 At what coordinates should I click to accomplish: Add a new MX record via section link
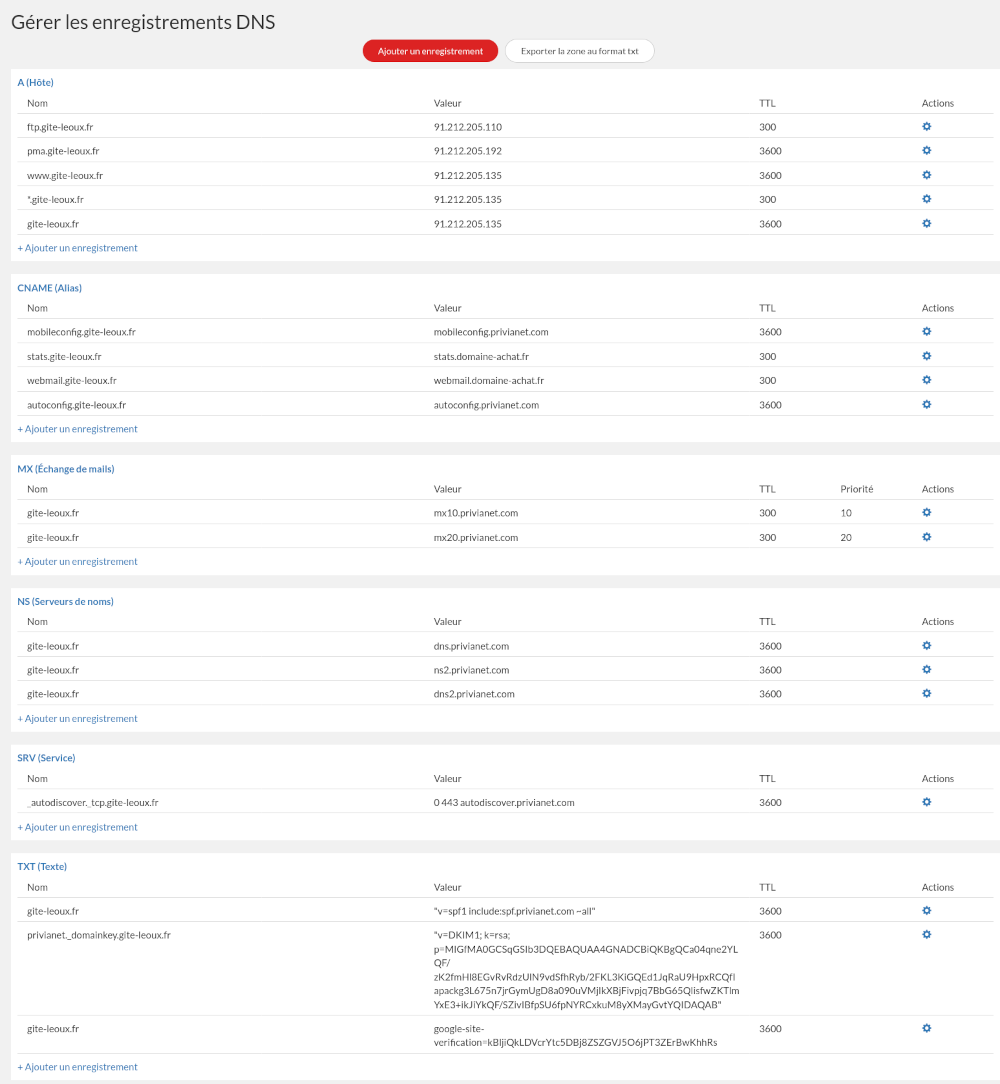tap(78, 562)
